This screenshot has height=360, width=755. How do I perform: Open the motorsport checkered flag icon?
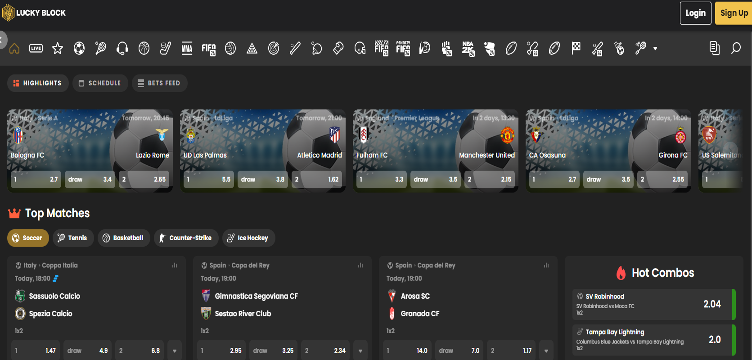click(576, 48)
